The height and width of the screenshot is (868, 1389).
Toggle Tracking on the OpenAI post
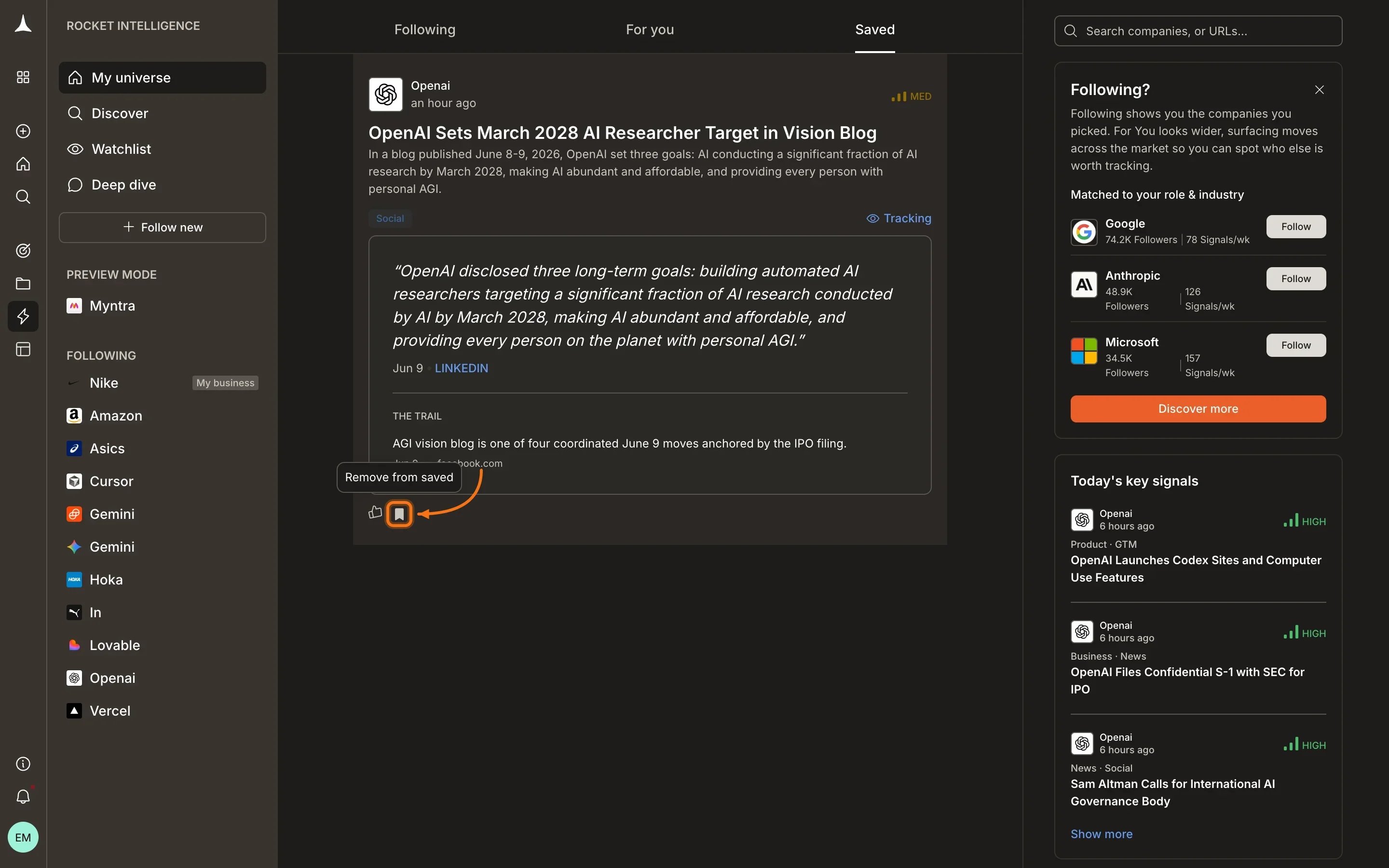[x=899, y=218]
